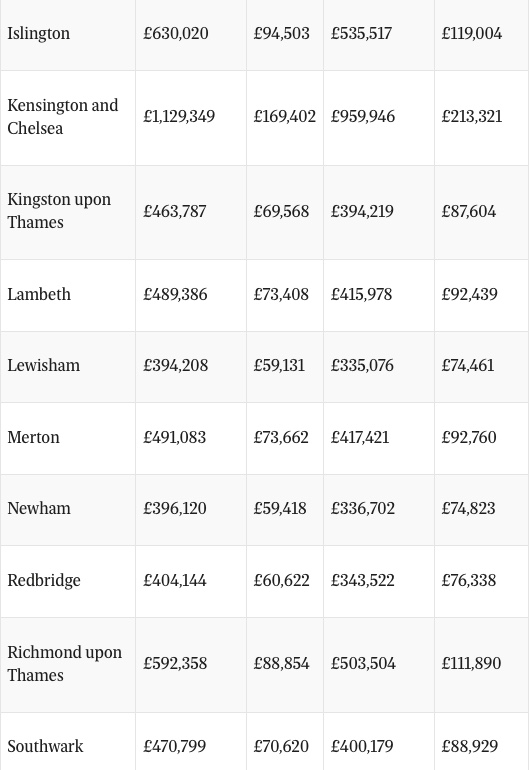Click the £1,129,349 value cell

(x=179, y=116)
